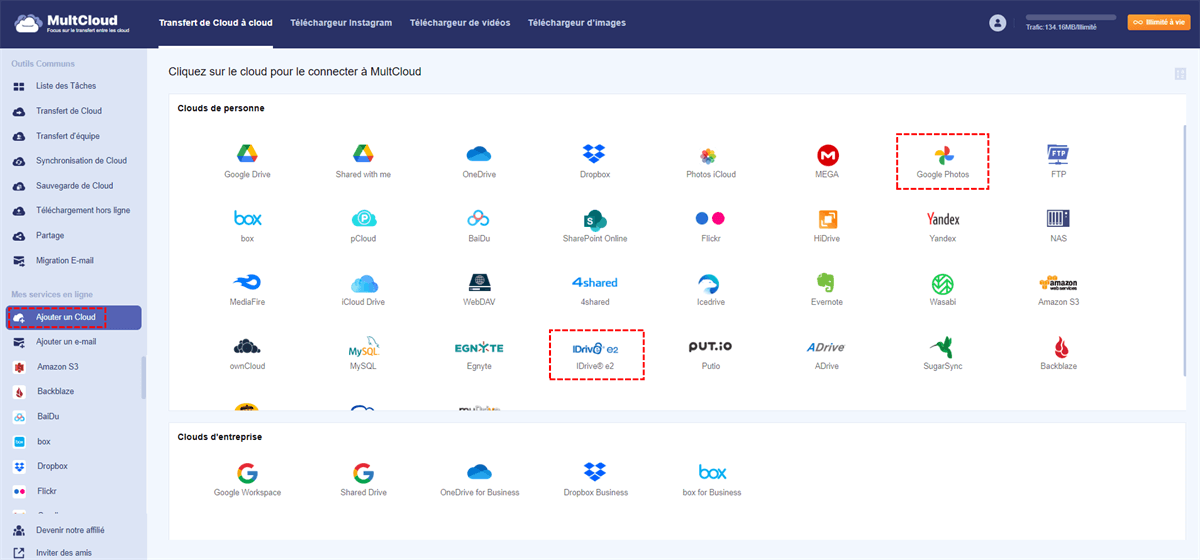Connect Google Workspace enterprise cloud

[x=247, y=479]
